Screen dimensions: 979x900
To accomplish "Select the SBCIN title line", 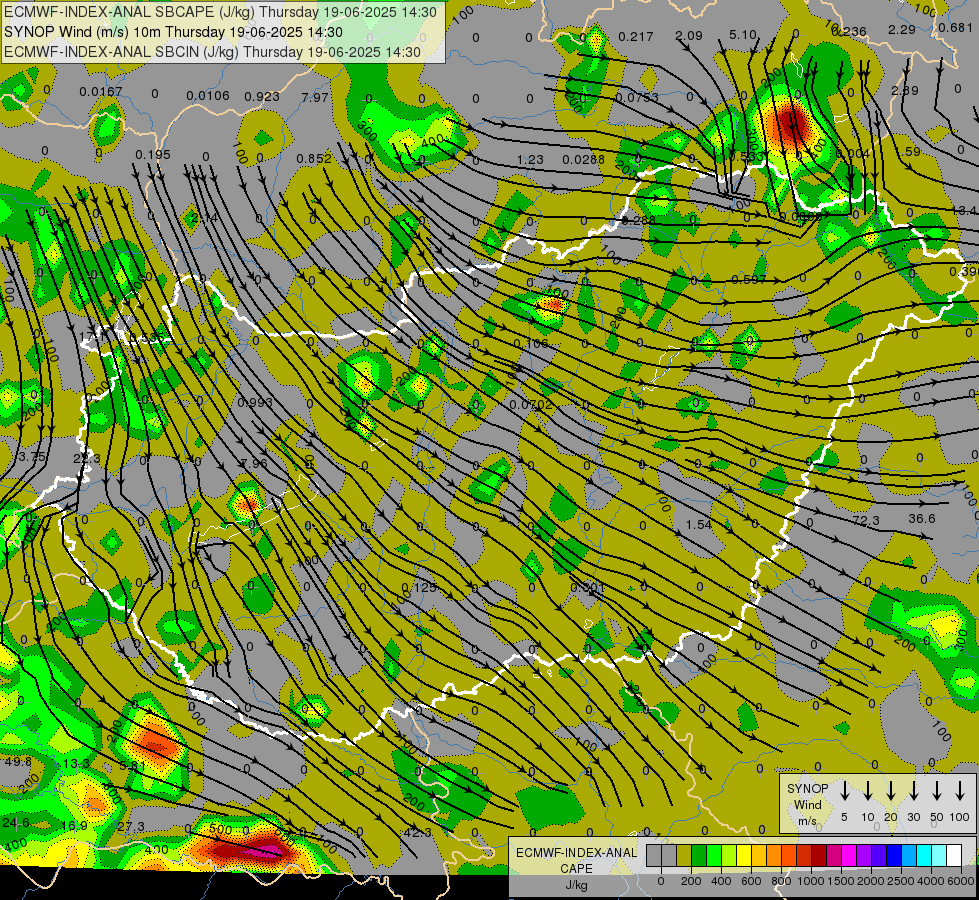I will tap(212, 52).
